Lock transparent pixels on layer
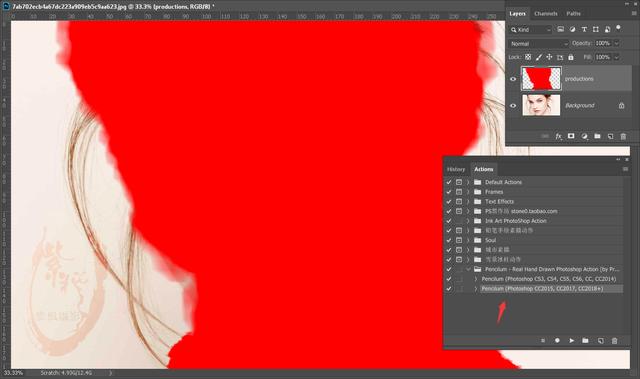Viewport: 640px width, 379px height. pos(528,57)
